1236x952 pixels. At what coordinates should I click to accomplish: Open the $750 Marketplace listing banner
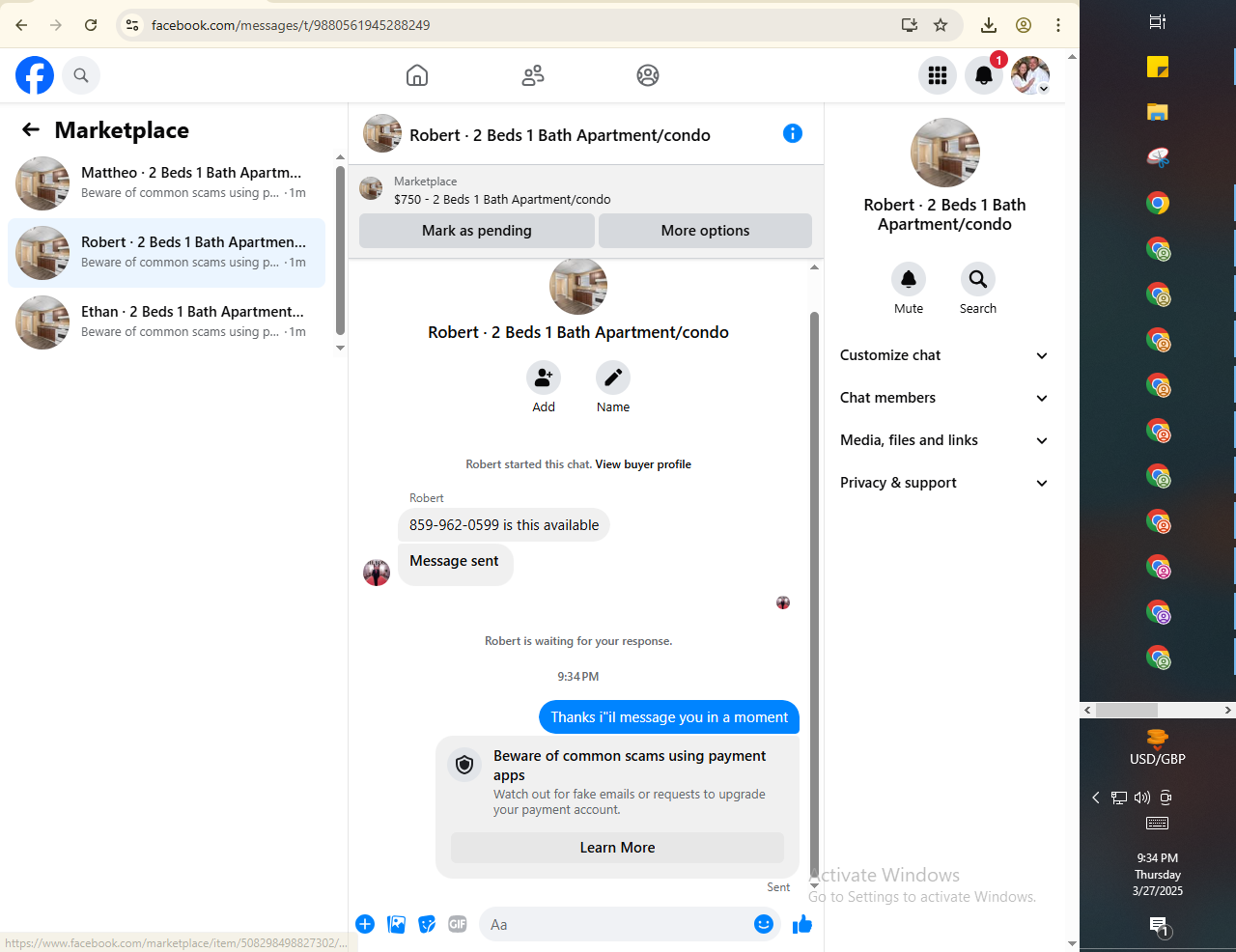tap(585, 189)
